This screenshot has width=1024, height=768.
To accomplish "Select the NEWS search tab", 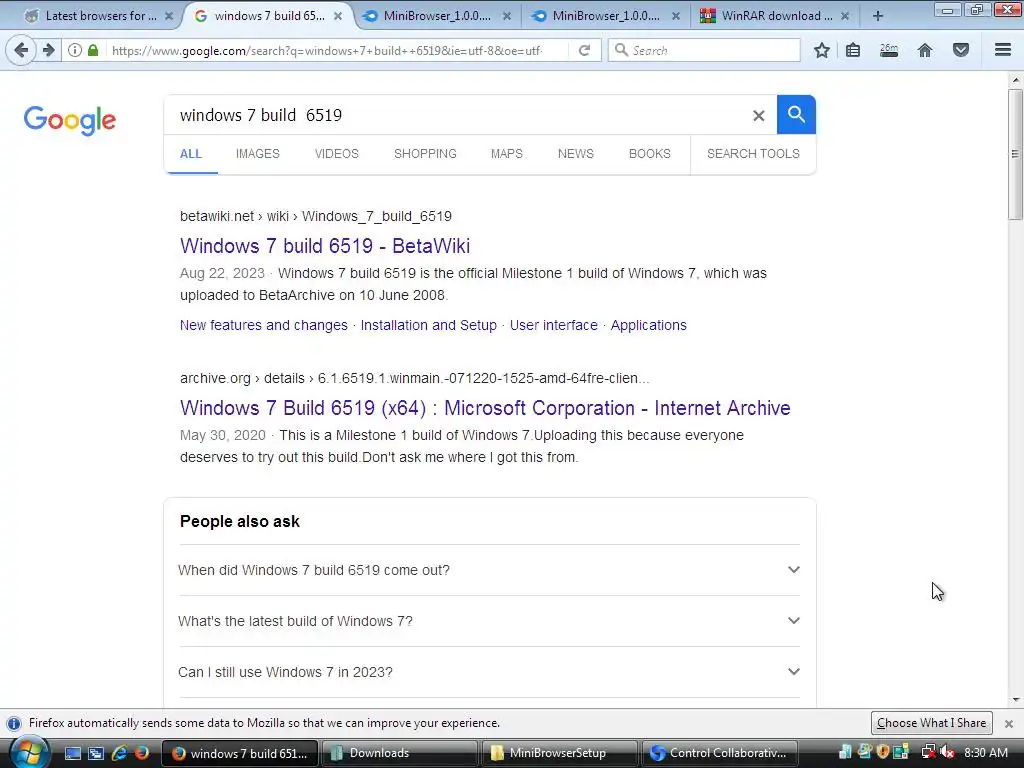I will 575,153.
